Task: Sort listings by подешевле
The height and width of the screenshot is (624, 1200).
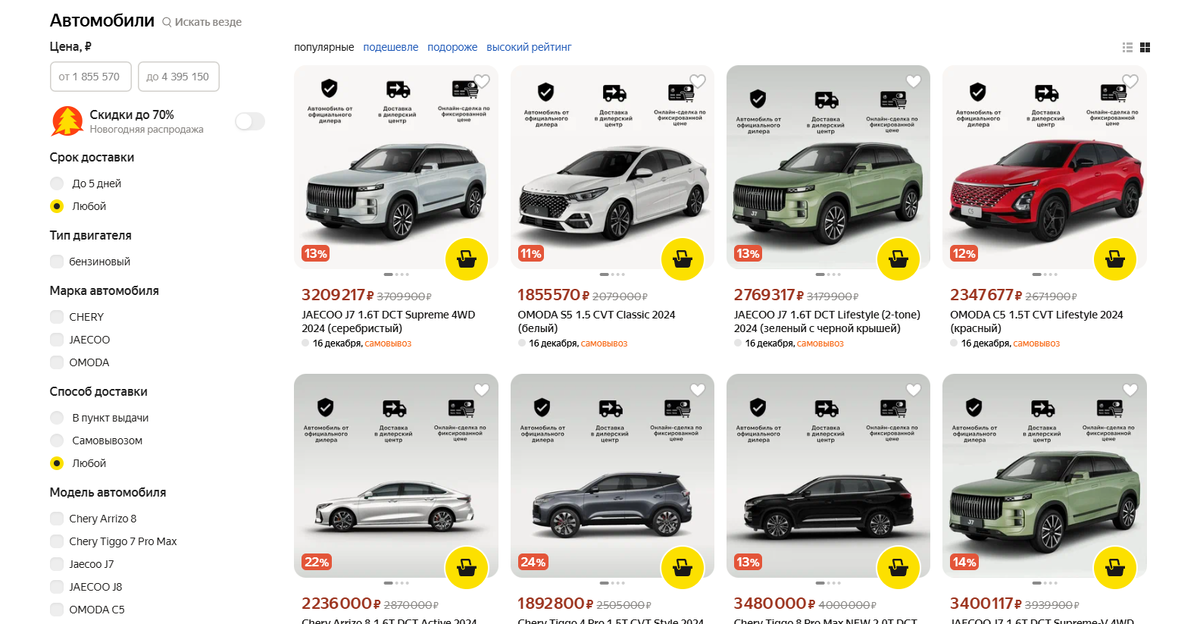Action: pos(391,47)
